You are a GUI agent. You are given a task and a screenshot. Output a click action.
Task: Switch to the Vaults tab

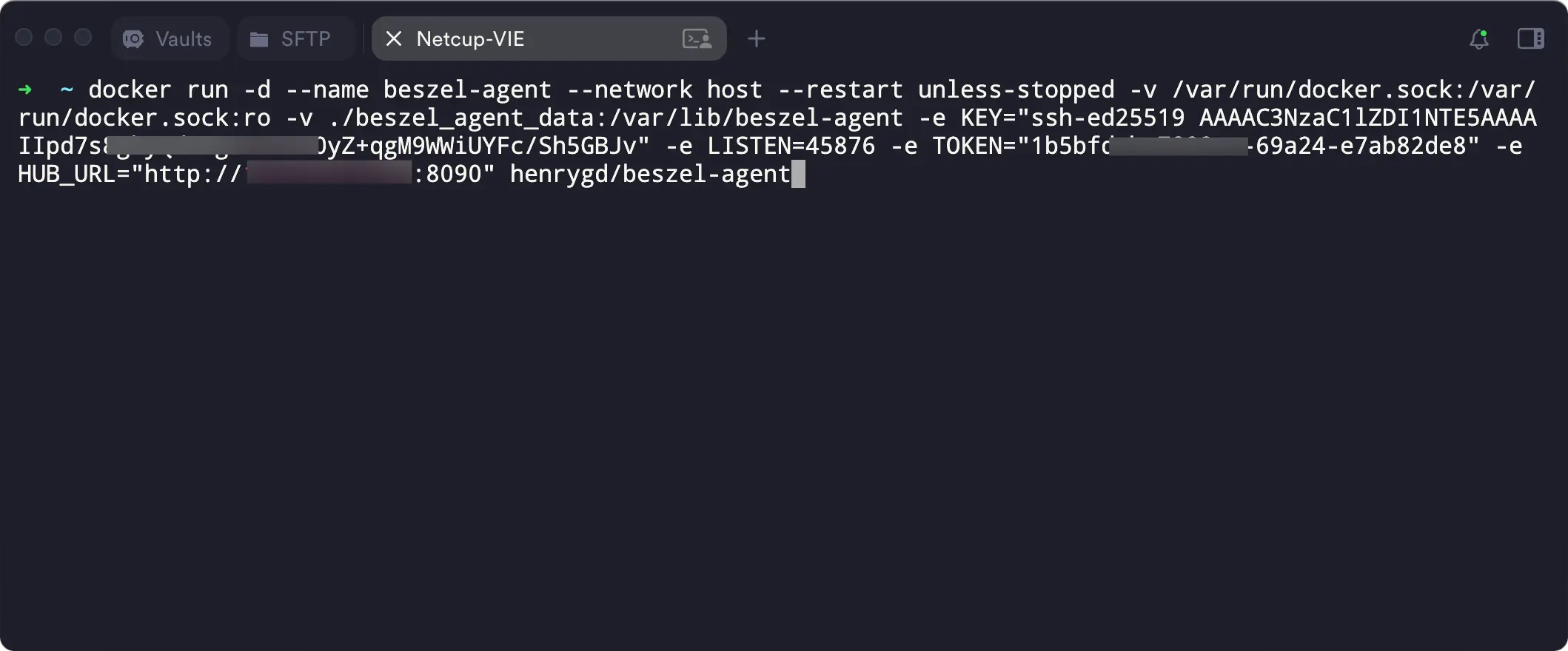[x=169, y=38]
